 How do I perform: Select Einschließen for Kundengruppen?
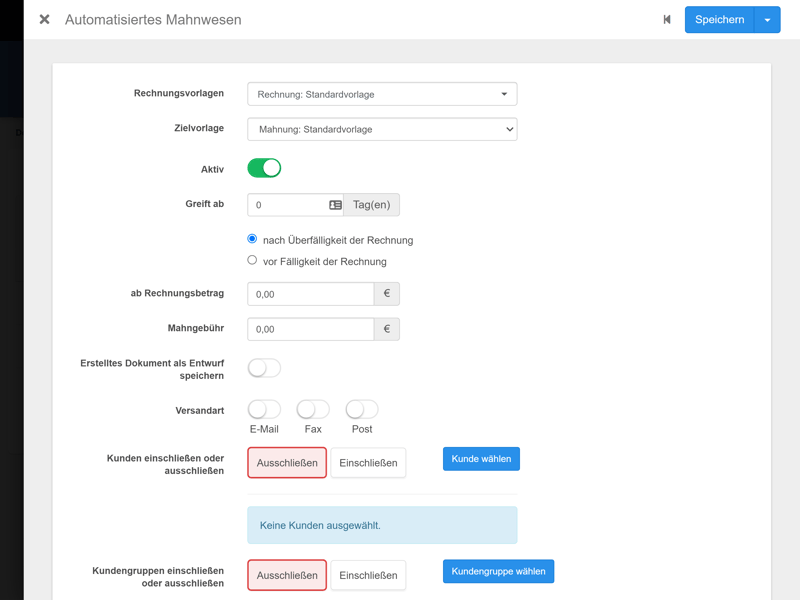(368, 575)
